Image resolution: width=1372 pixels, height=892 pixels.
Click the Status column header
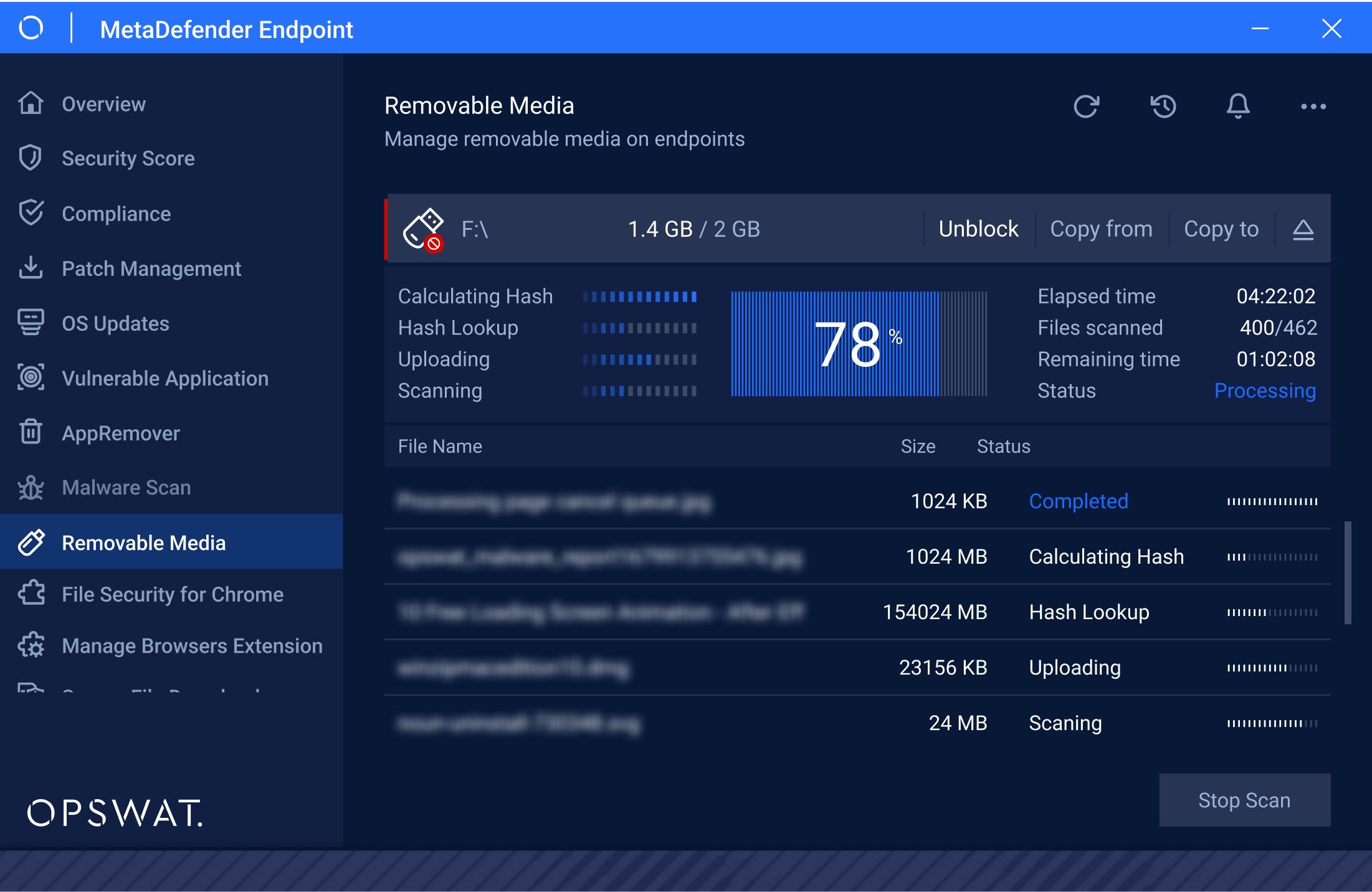tap(1003, 446)
